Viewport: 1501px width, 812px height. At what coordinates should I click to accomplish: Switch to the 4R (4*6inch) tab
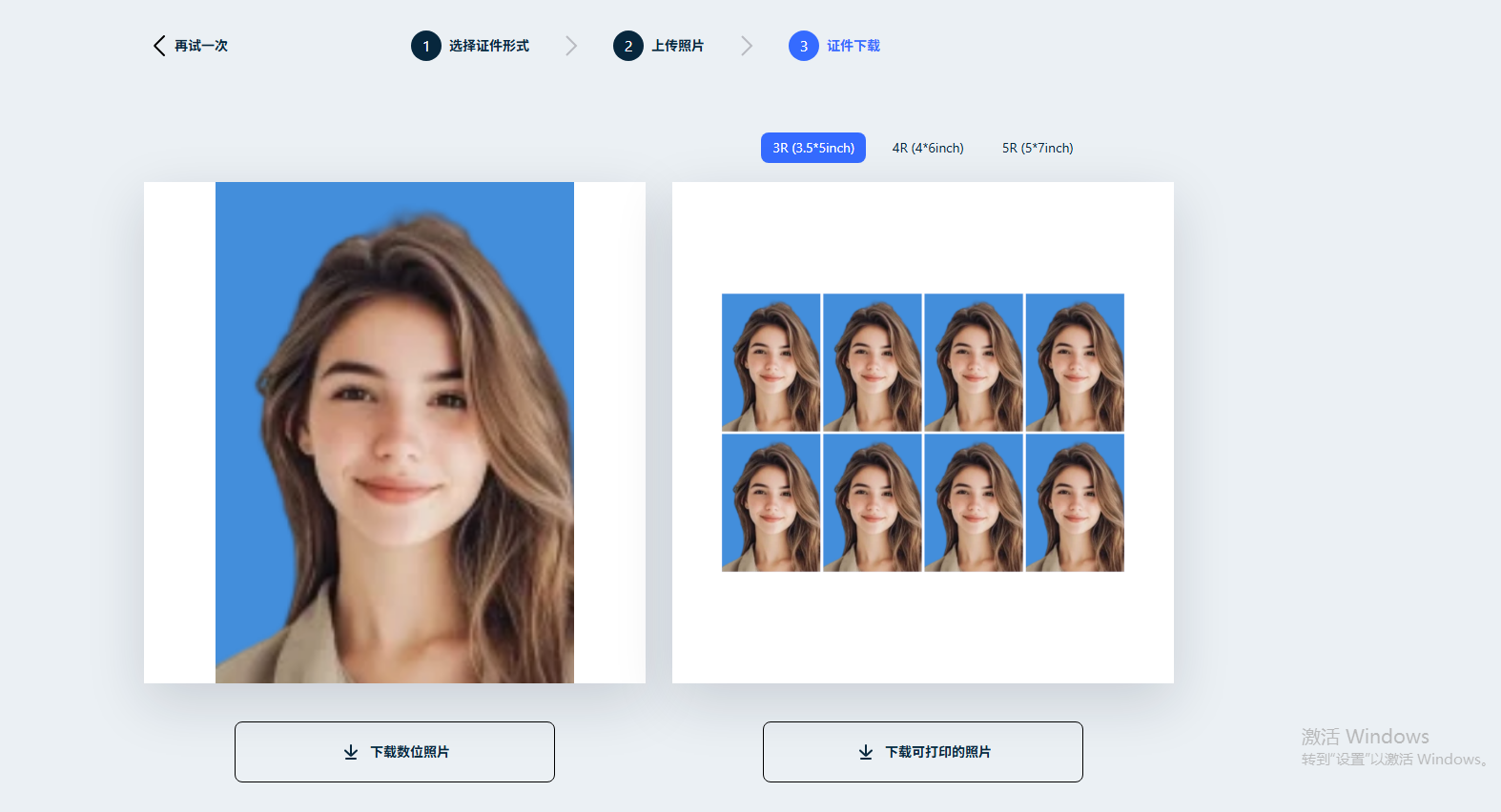(928, 148)
